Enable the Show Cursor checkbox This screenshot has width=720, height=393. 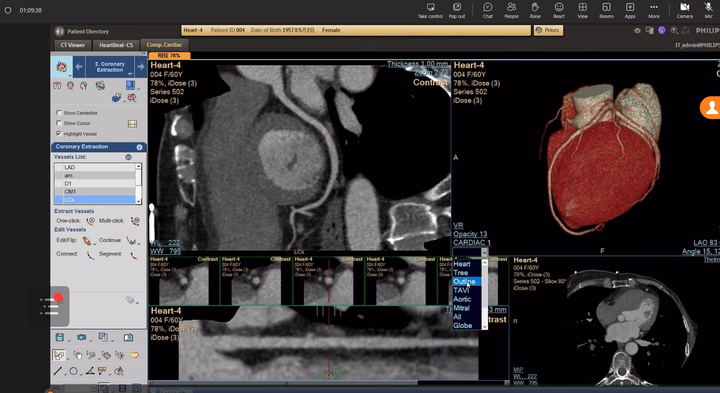tap(59, 123)
